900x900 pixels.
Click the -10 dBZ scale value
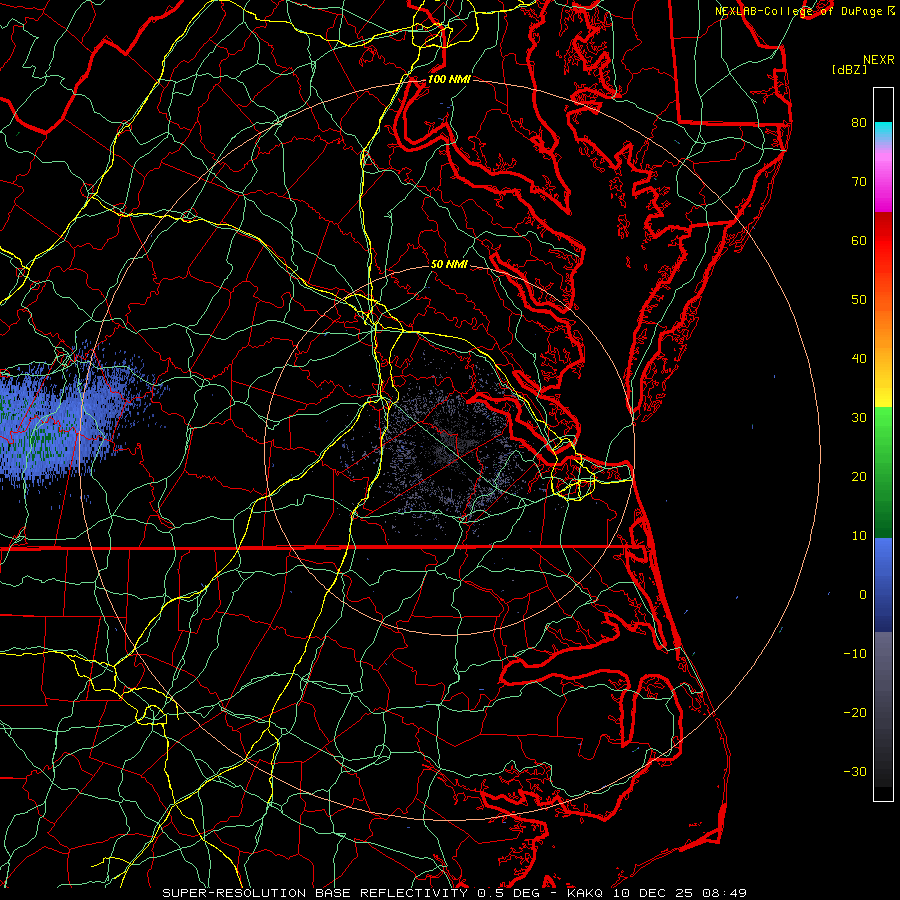pyautogui.click(x=855, y=654)
